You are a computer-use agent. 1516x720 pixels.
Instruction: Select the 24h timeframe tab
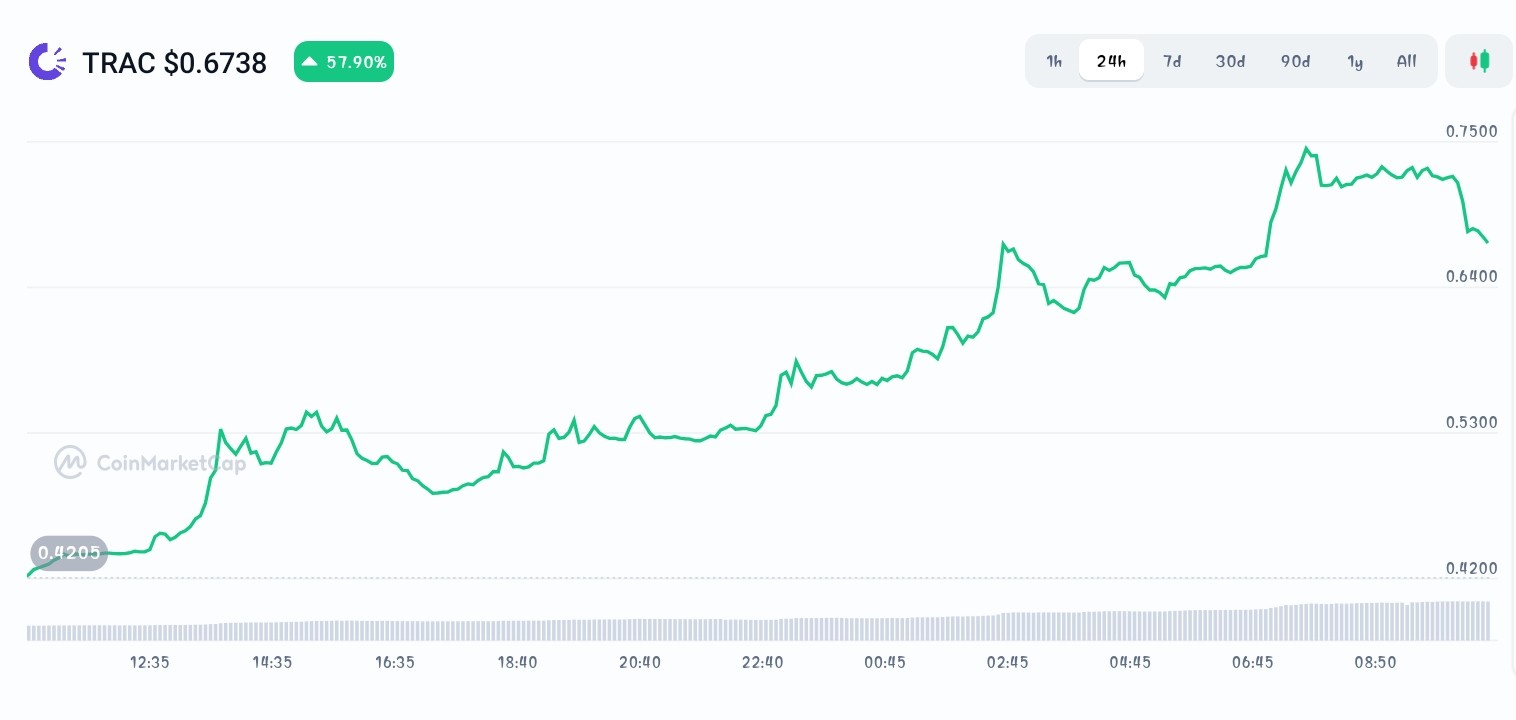pos(1111,61)
